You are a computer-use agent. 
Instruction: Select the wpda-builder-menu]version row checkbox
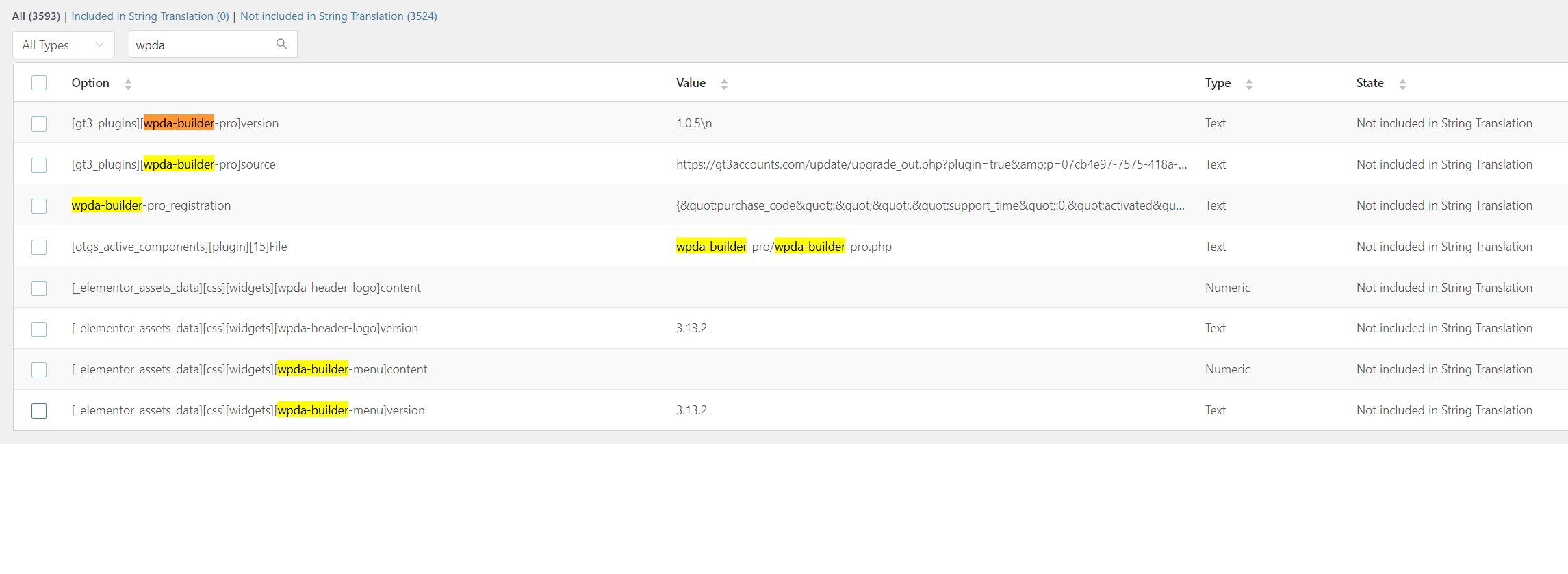click(39, 410)
